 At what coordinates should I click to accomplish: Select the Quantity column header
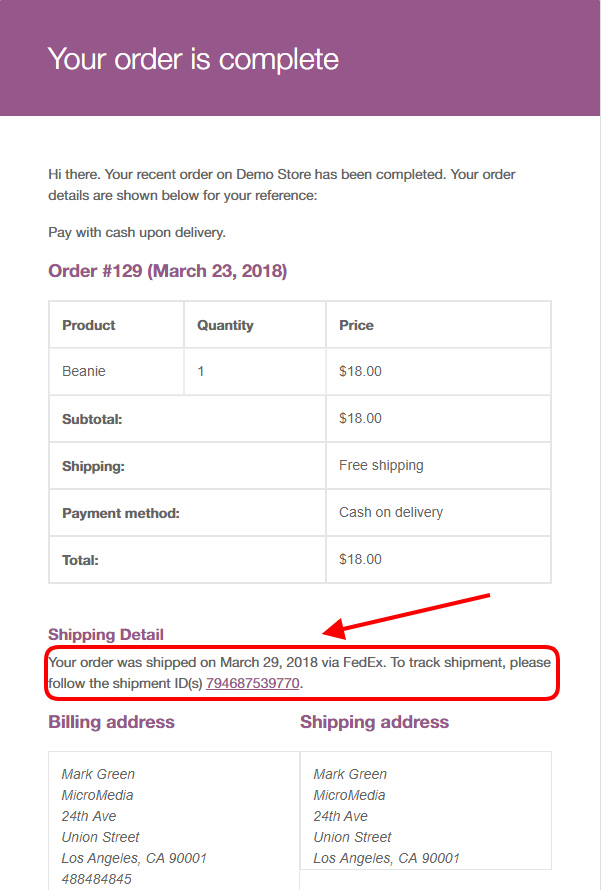click(225, 325)
